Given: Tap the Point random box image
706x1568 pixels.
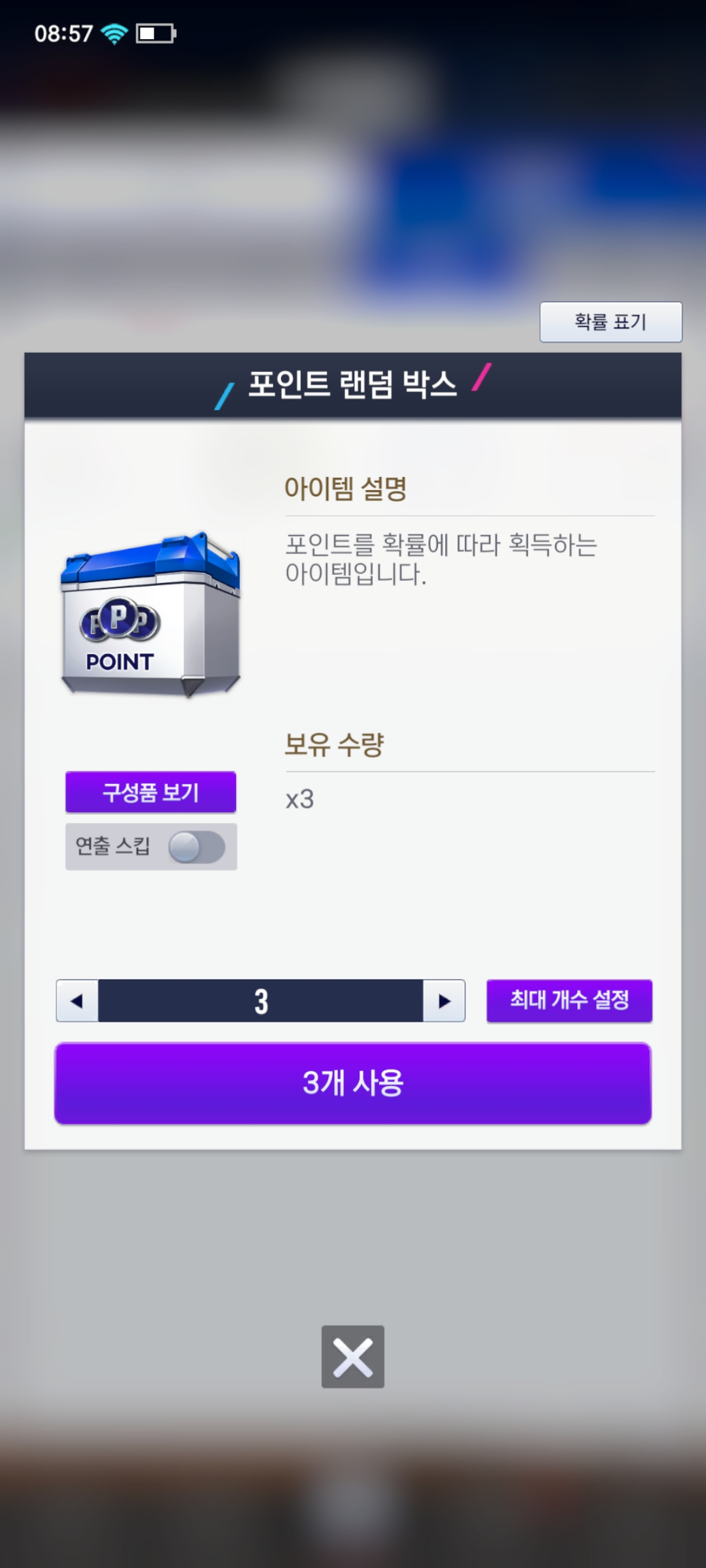Looking at the screenshot, I should pos(151,614).
